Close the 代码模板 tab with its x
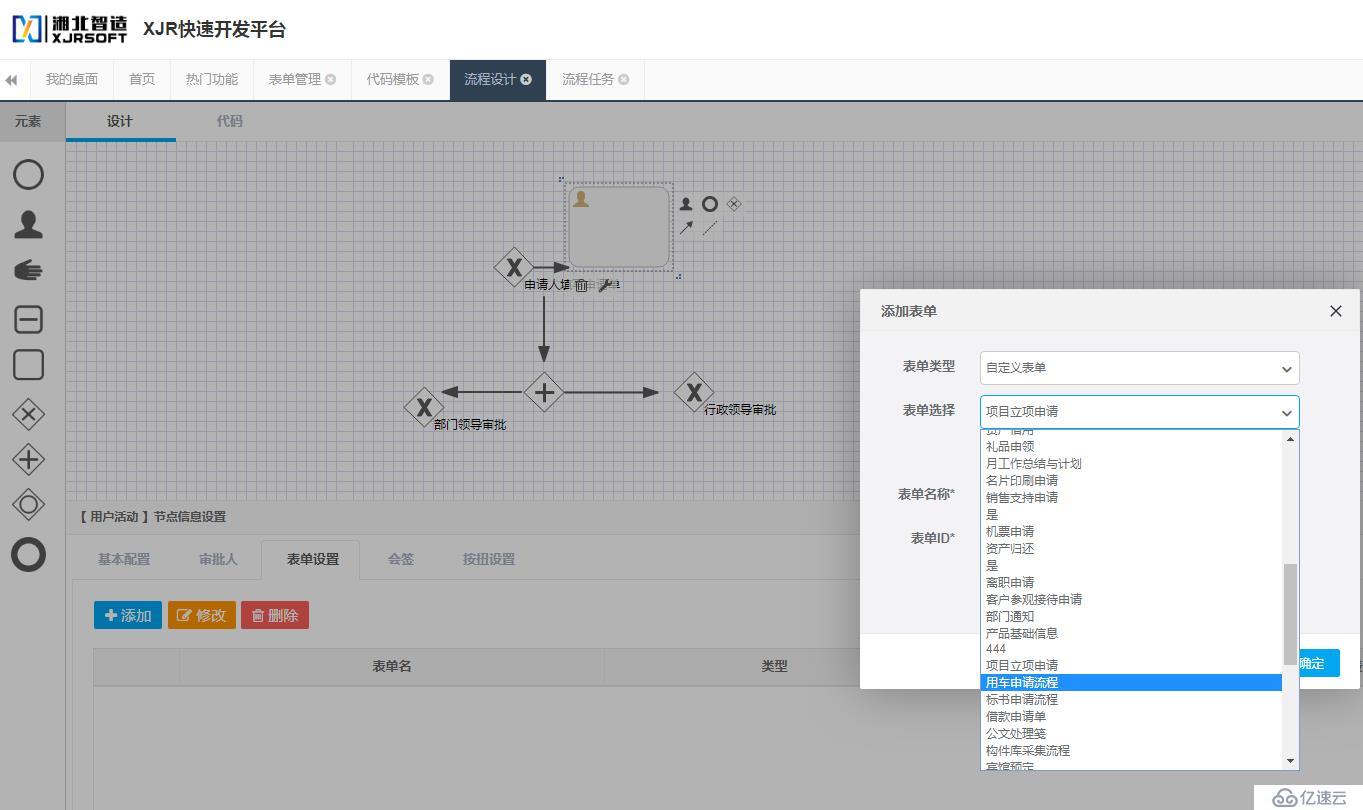The width and height of the screenshot is (1363, 810). [428, 80]
